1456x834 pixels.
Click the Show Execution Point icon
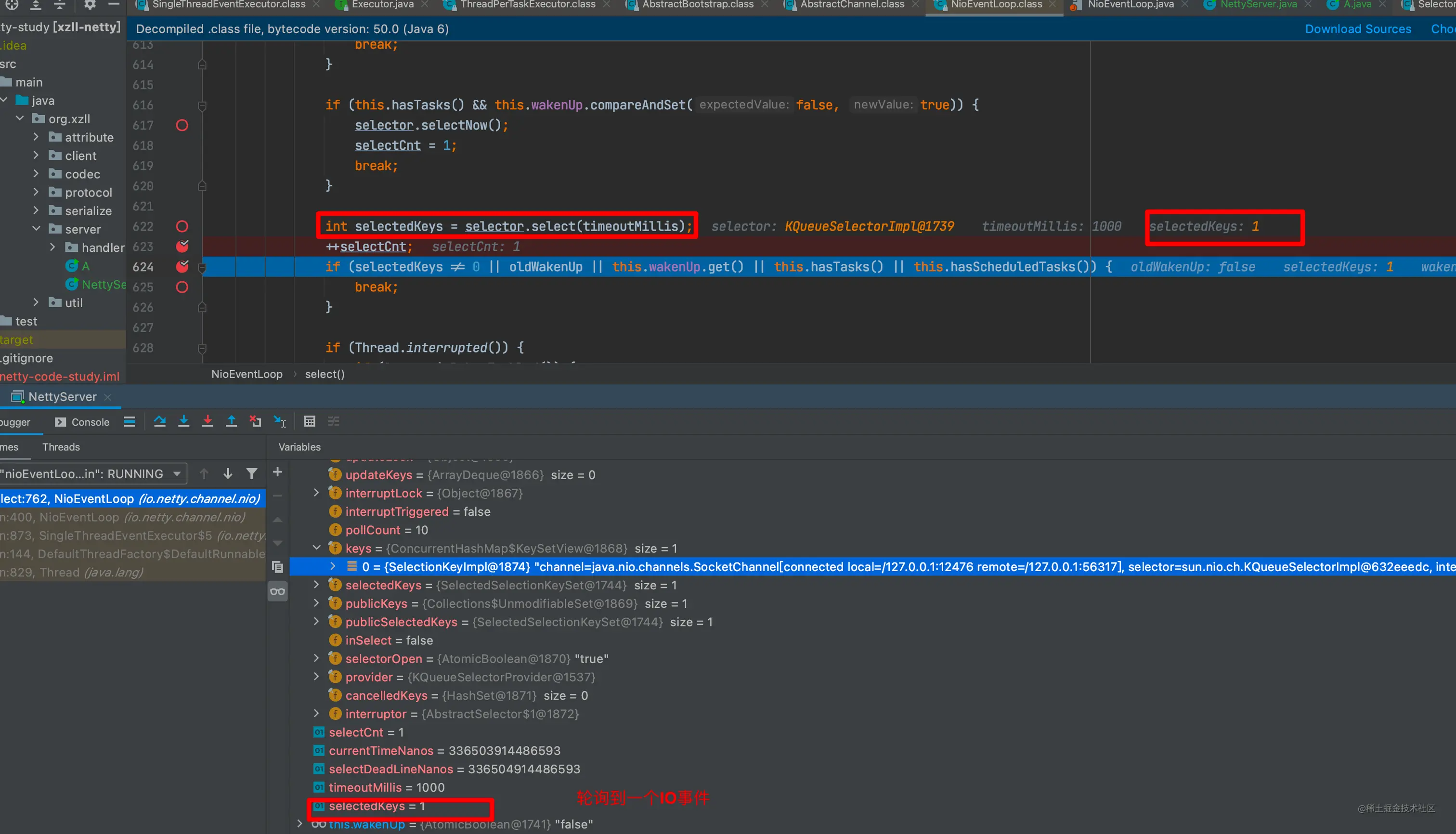[130, 422]
